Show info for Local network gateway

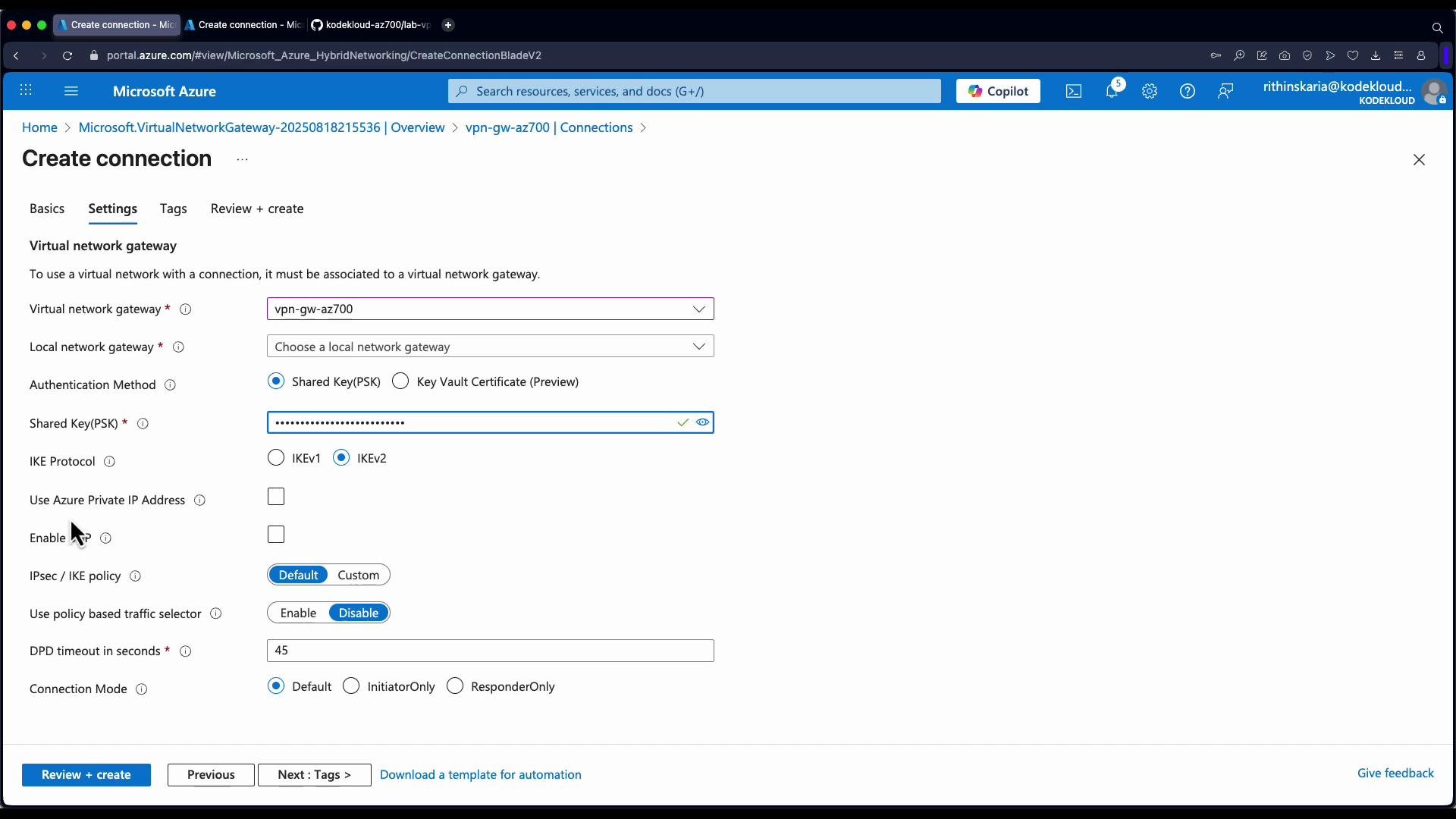[x=178, y=347]
